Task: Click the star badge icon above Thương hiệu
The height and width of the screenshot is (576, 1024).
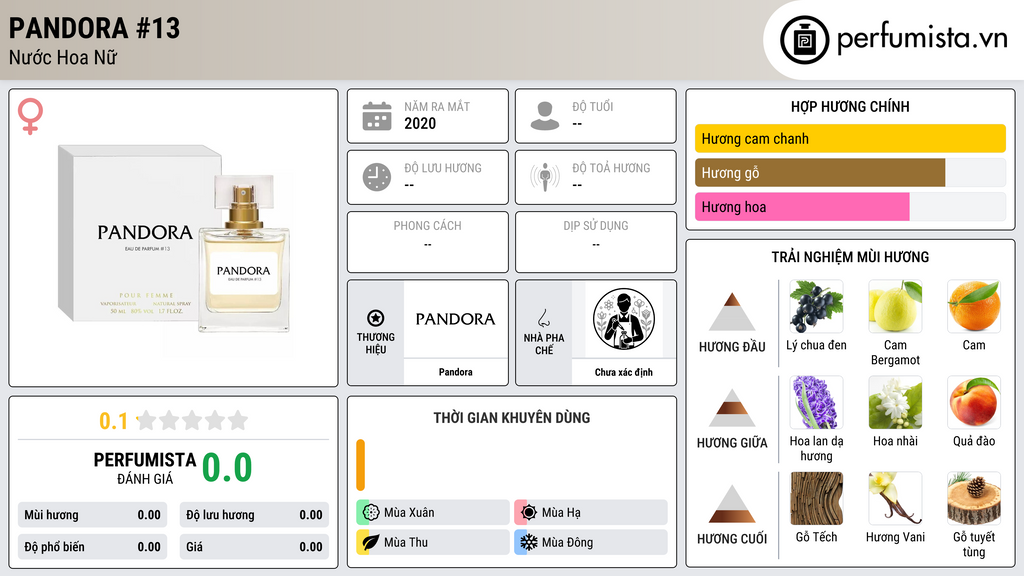Action: [376, 318]
